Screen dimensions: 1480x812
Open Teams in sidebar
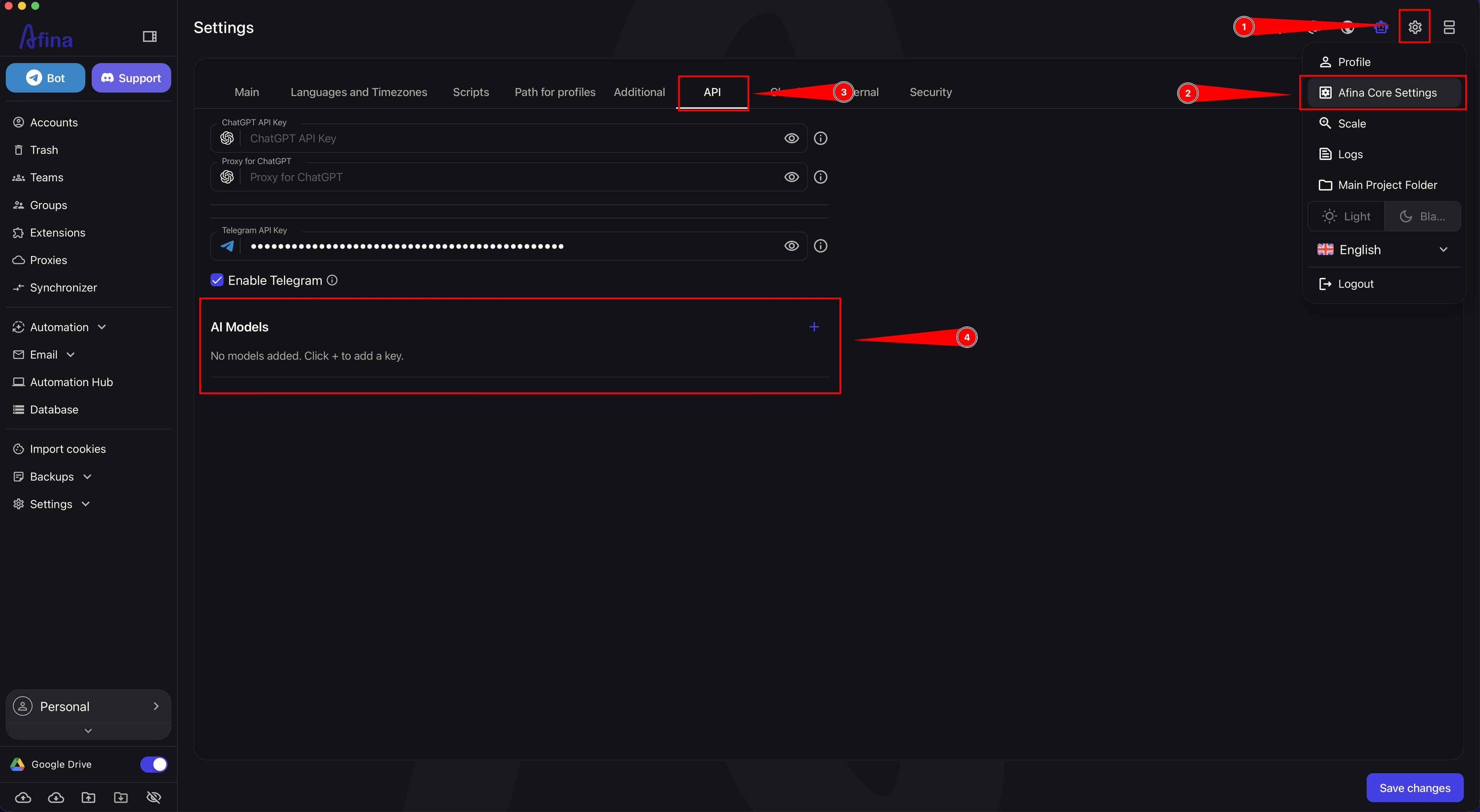(89, 178)
